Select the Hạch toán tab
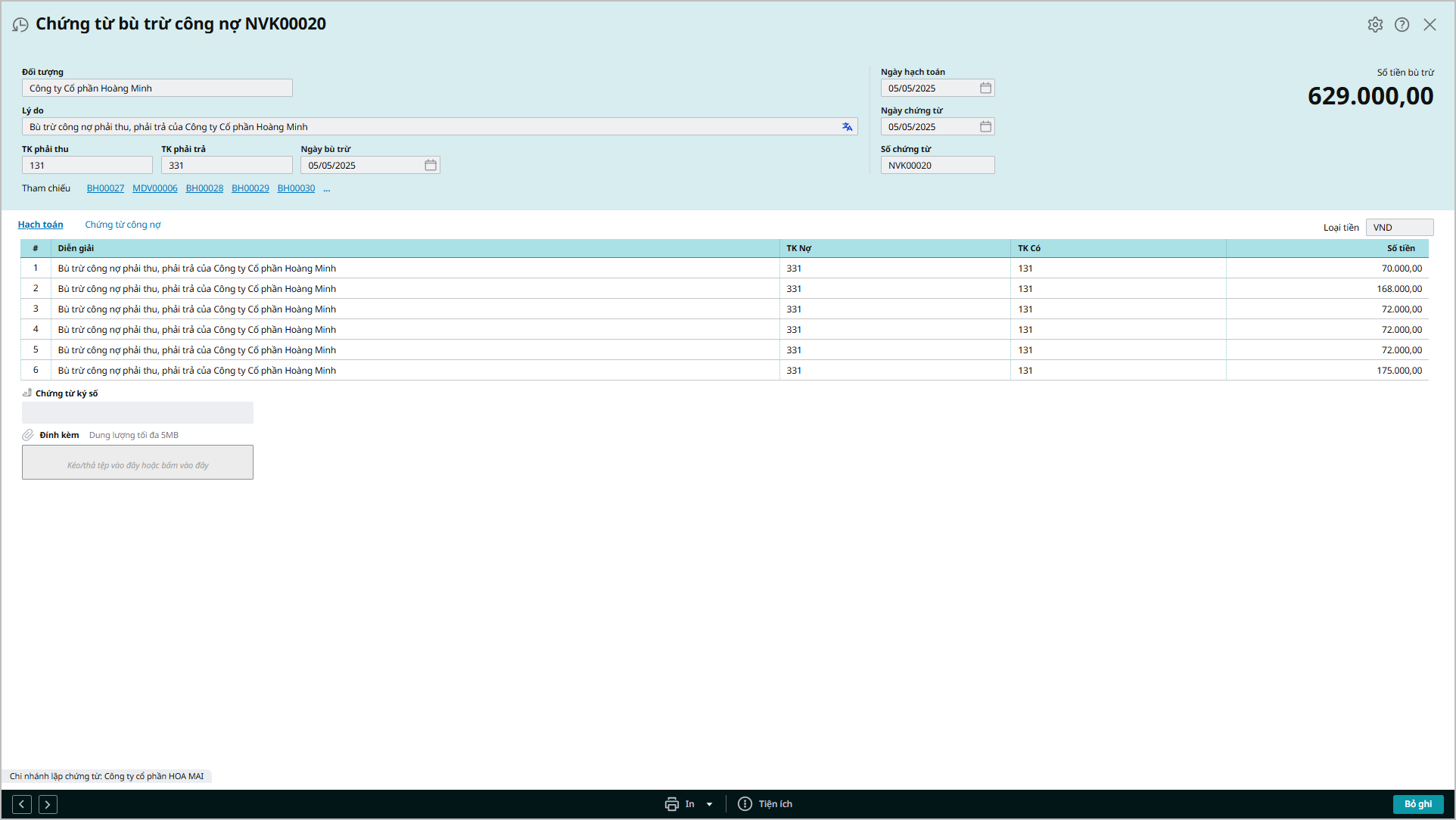Image resolution: width=1456 pixels, height=820 pixels. pyautogui.click(x=41, y=225)
